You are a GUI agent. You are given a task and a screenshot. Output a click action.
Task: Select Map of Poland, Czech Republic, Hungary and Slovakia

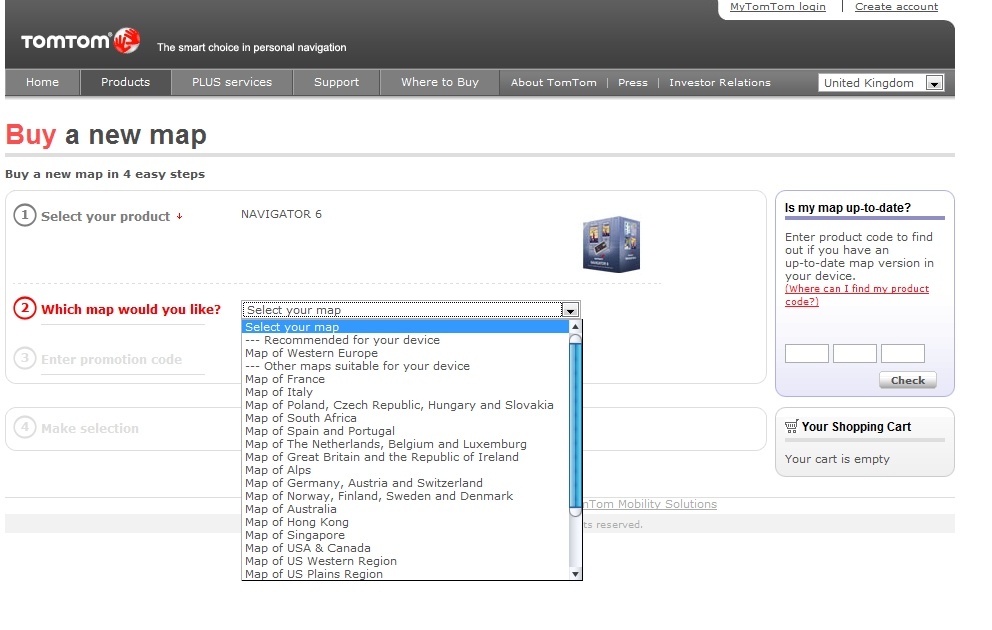[406, 405]
